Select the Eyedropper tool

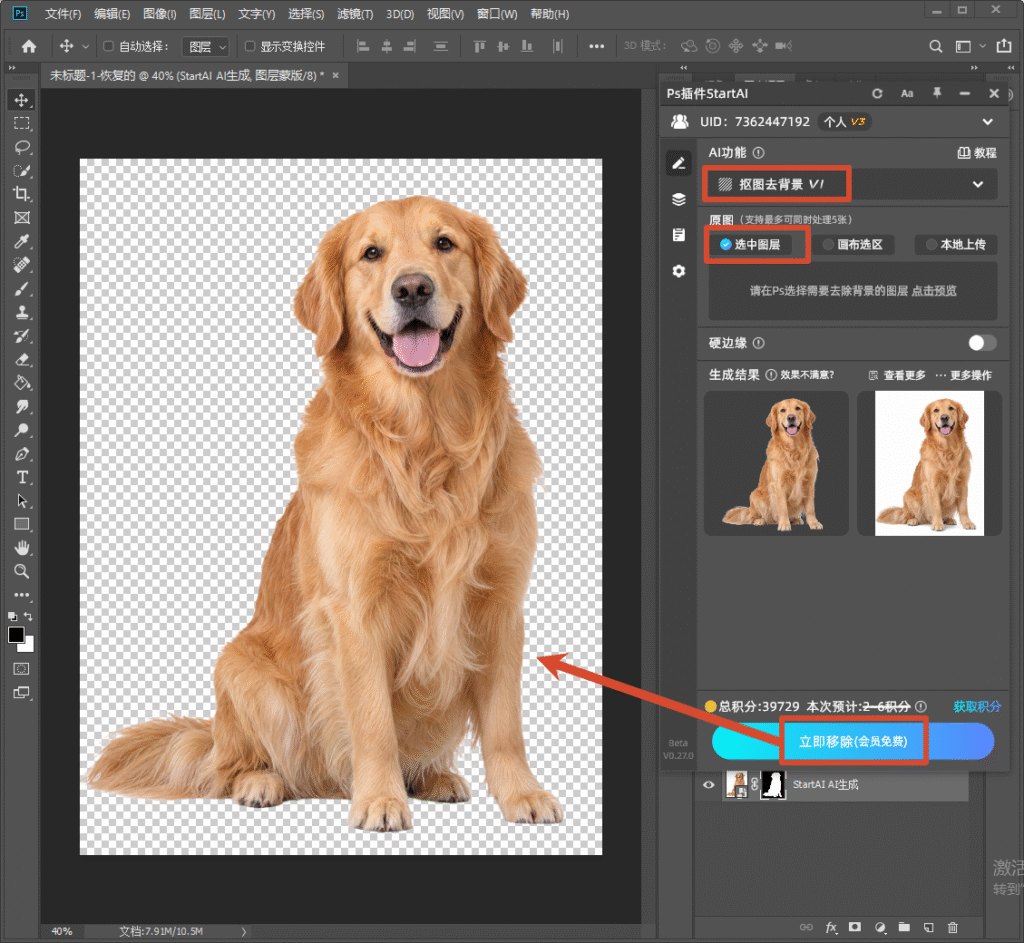(x=22, y=242)
